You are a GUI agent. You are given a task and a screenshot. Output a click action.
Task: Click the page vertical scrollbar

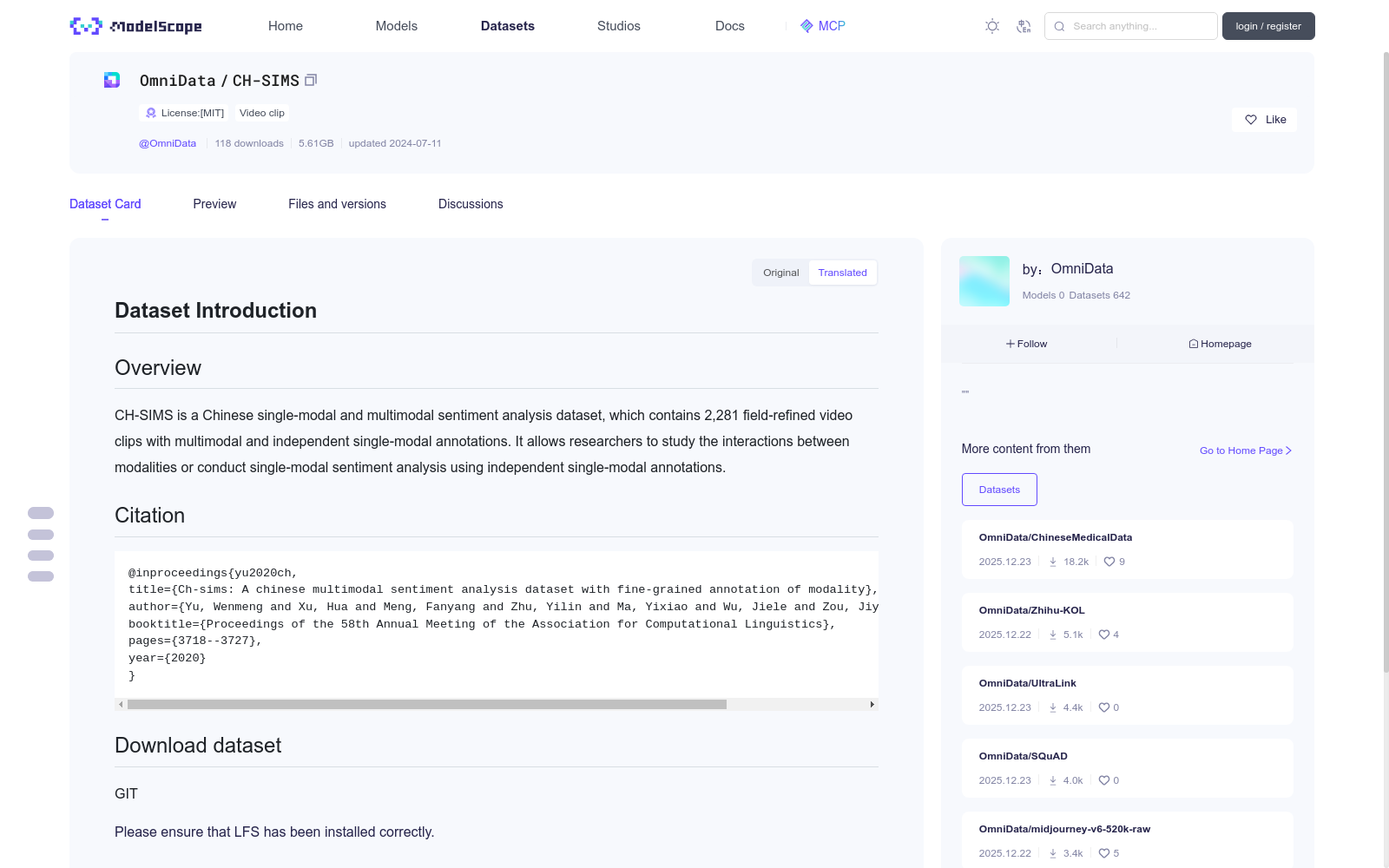pyautogui.click(x=1386, y=361)
